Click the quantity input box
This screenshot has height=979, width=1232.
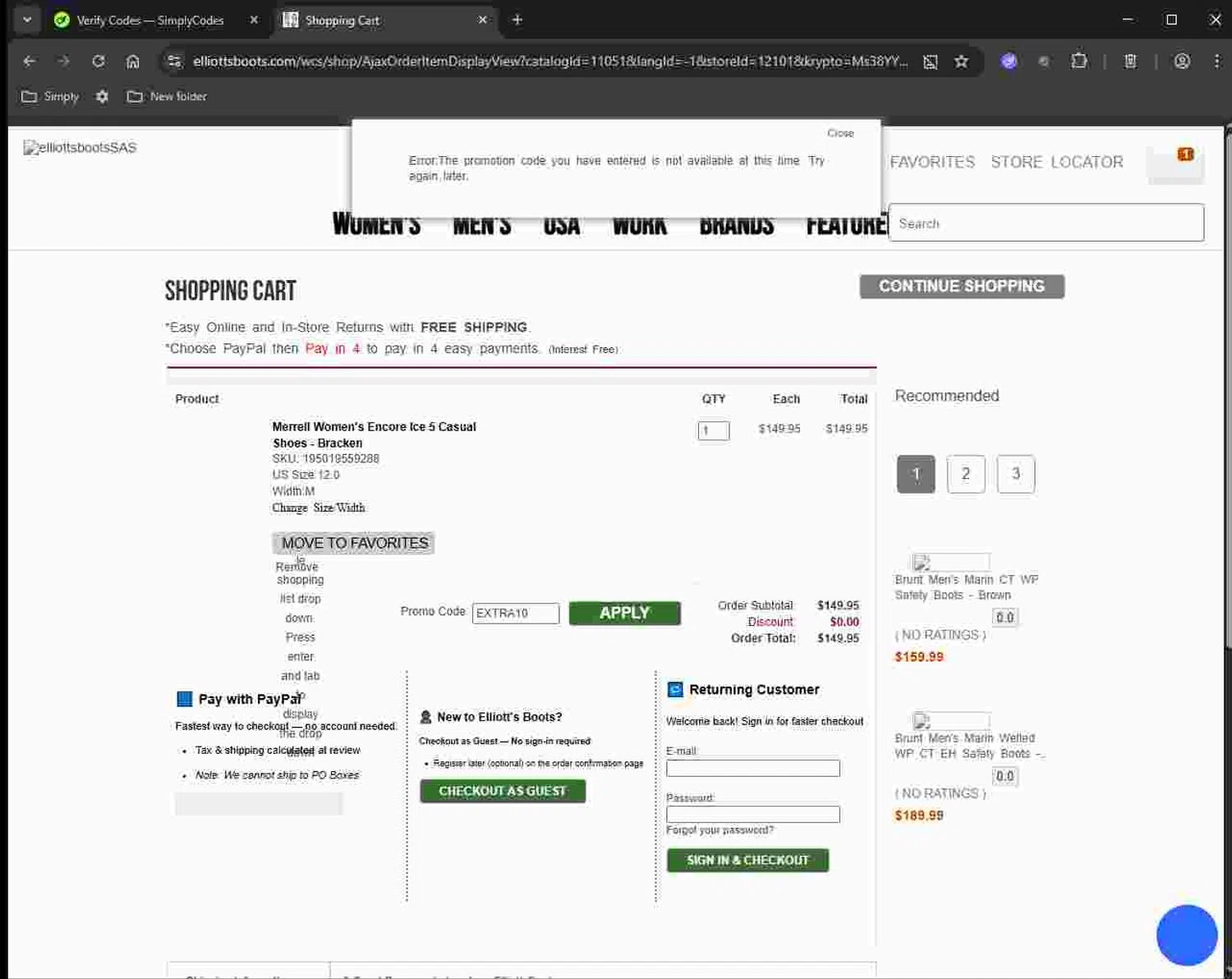click(x=713, y=430)
